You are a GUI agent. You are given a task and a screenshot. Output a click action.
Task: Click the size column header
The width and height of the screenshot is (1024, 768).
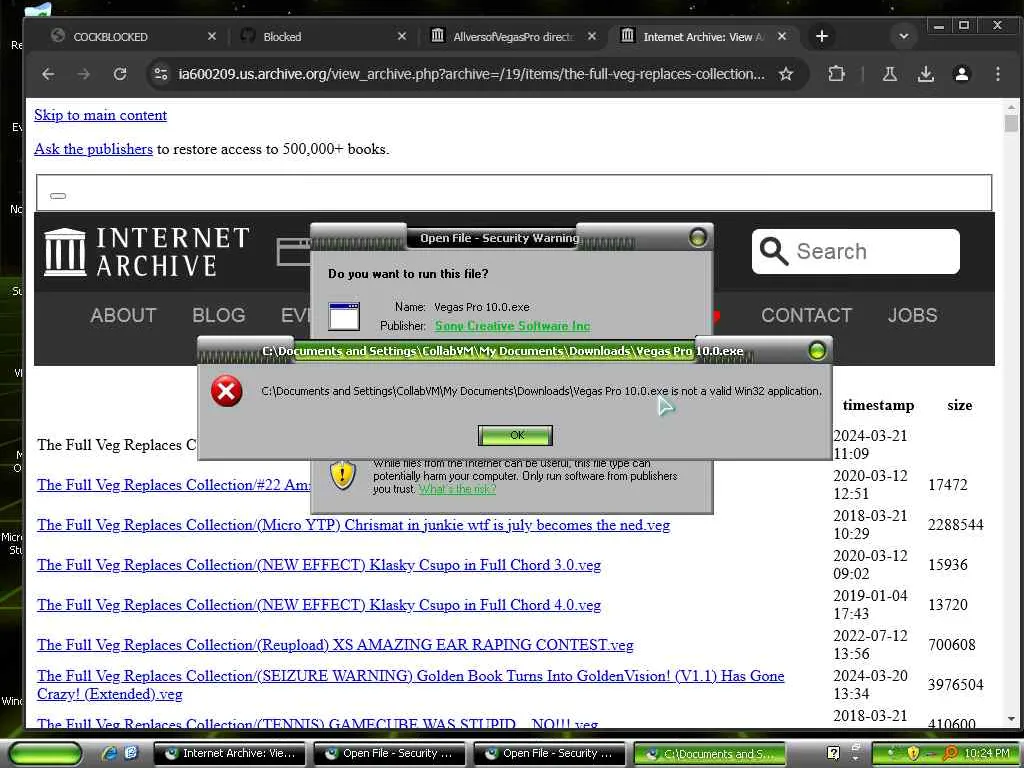(959, 406)
